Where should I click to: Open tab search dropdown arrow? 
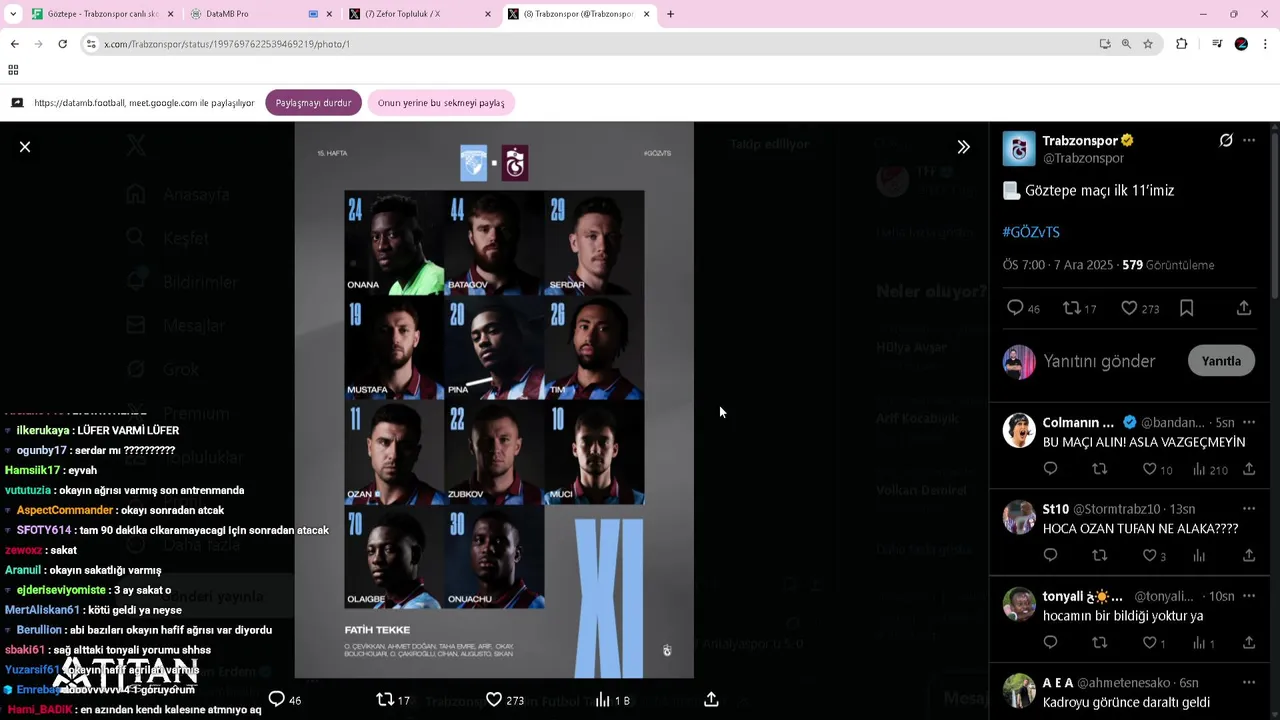(x=13, y=14)
